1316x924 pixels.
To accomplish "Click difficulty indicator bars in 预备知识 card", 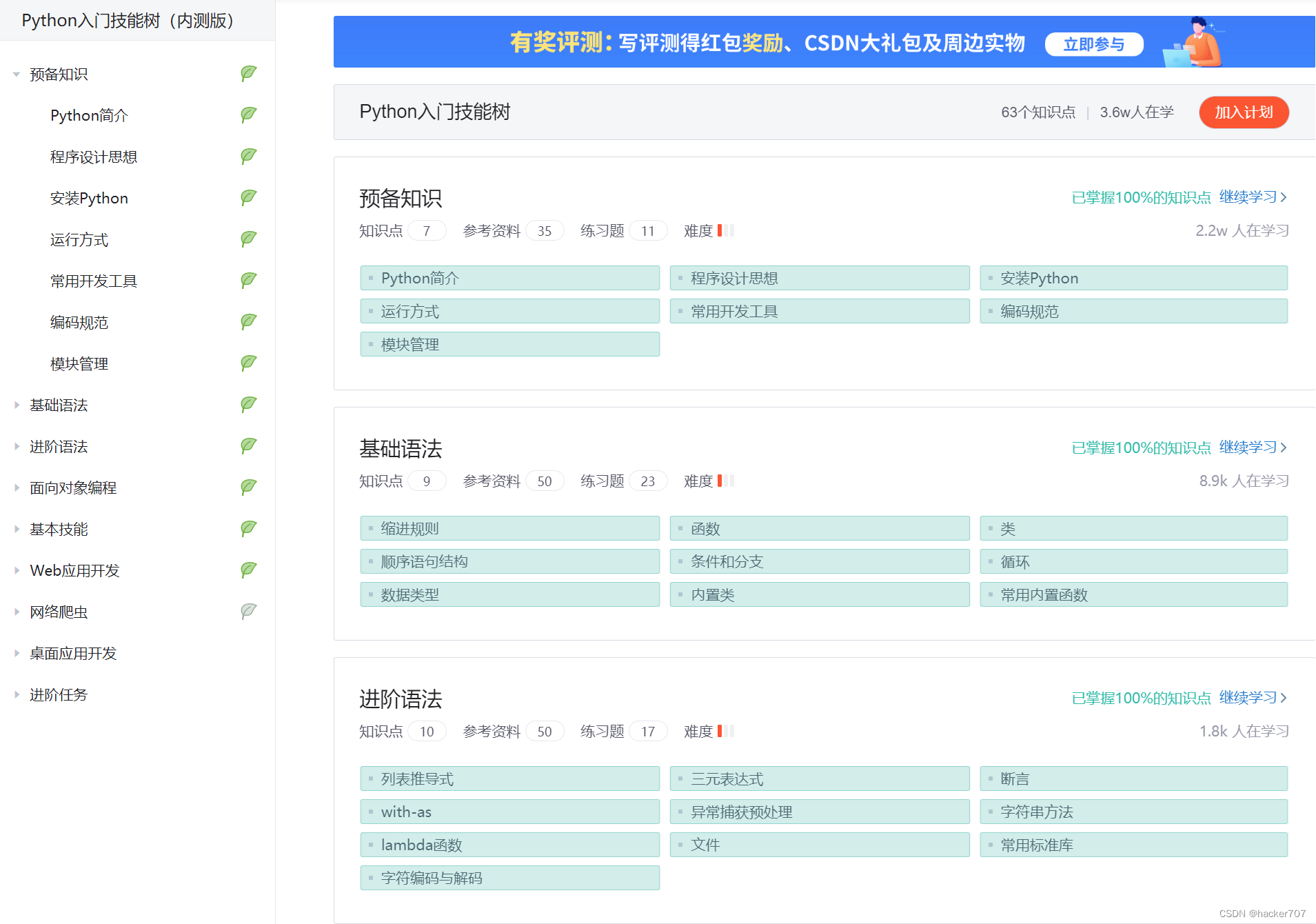I will [726, 230].
